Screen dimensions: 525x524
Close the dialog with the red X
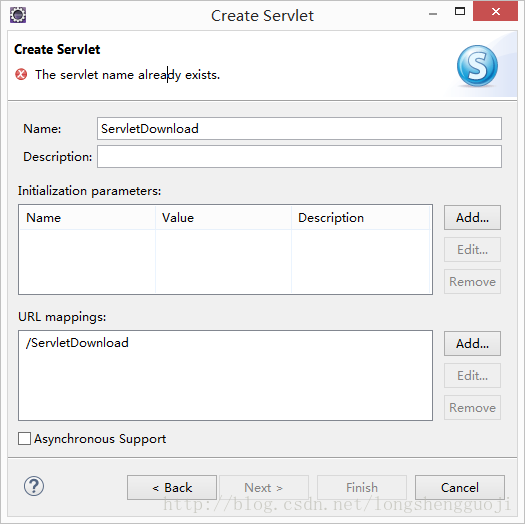point(496,11)
